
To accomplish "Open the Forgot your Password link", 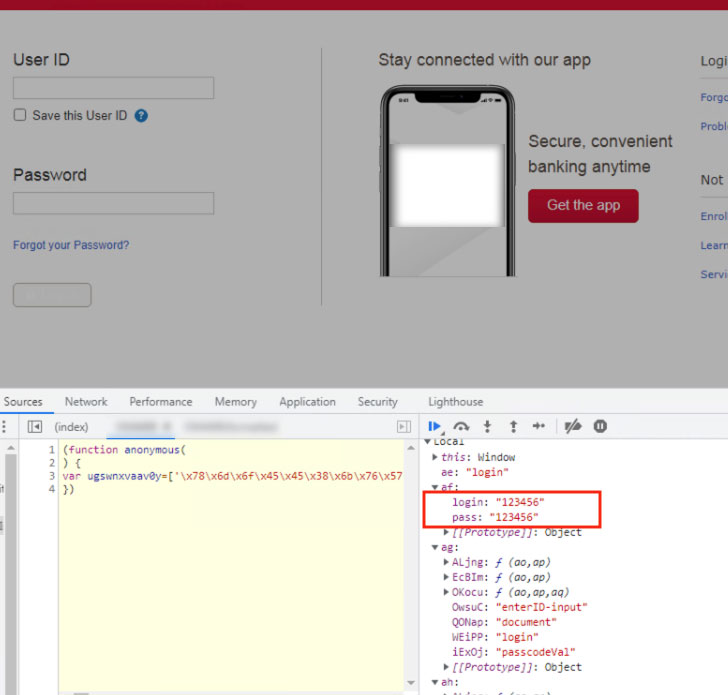I will [x=71, y=245].
